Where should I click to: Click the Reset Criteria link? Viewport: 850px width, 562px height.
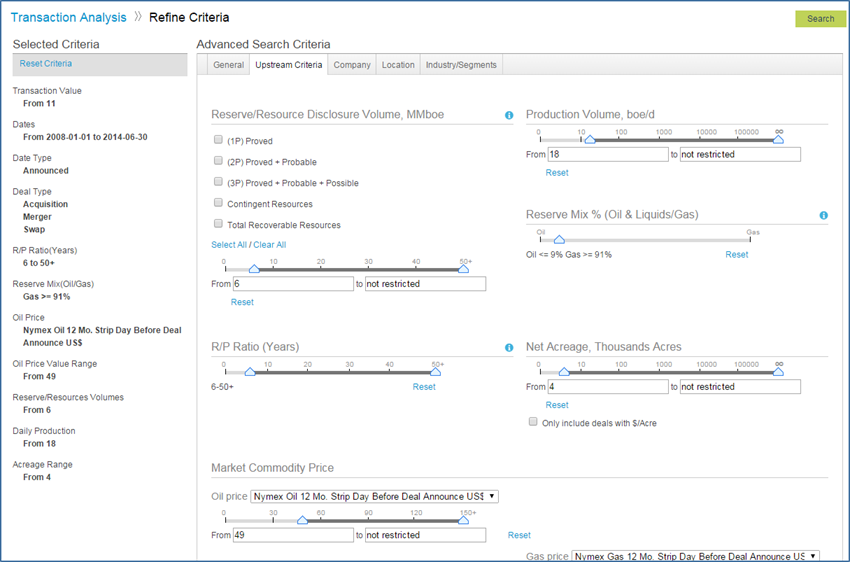(x=46, y=64)
